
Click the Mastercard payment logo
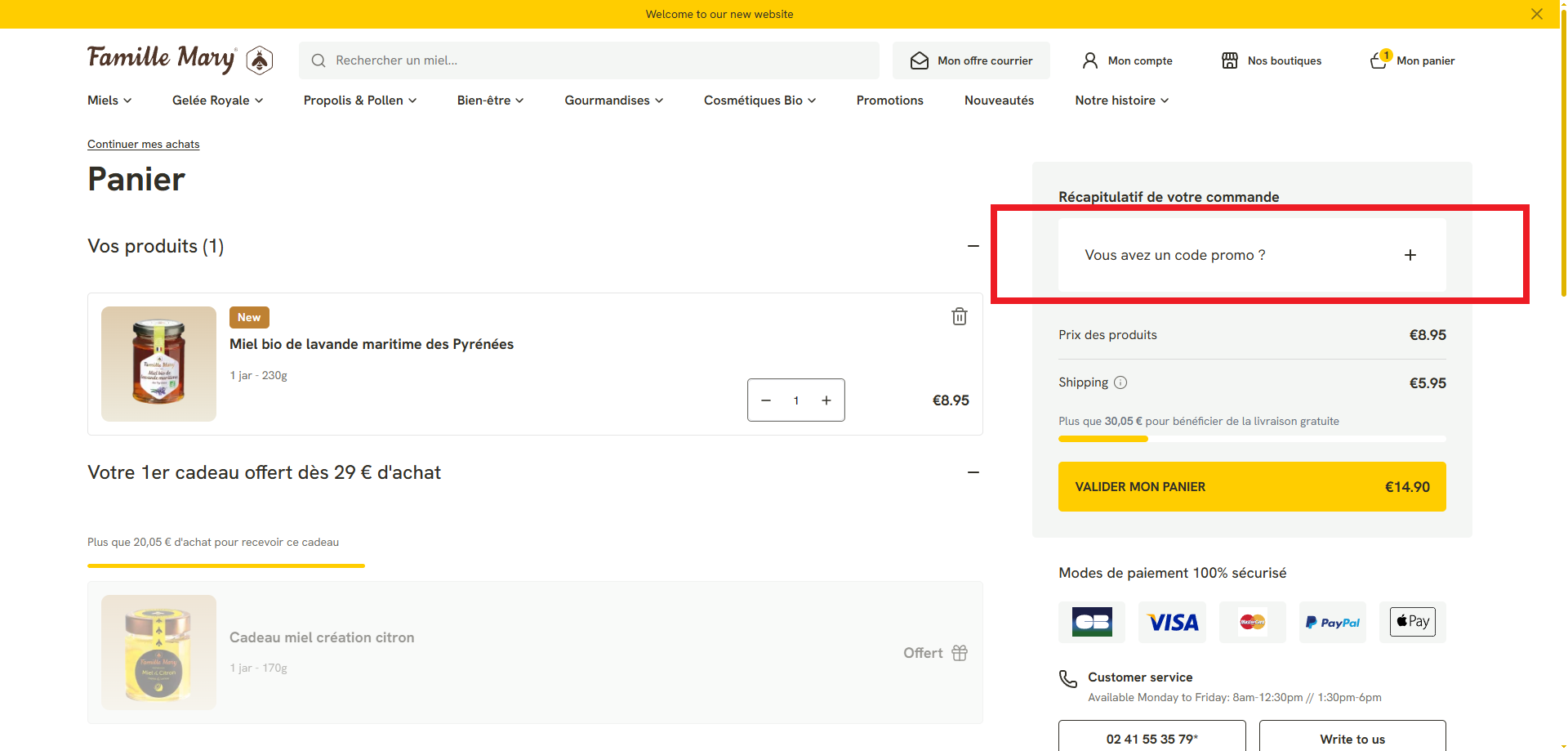click(x=1253, y=622)
